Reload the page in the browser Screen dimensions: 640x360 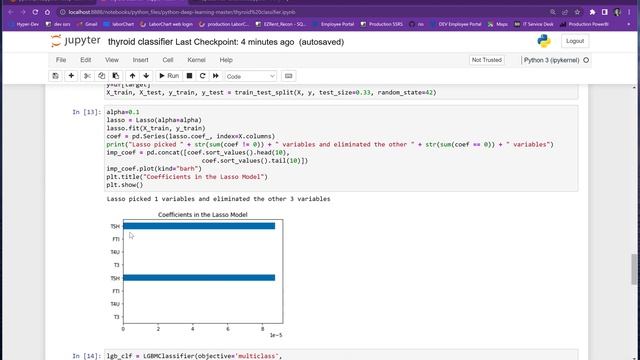tap(35, 12)
